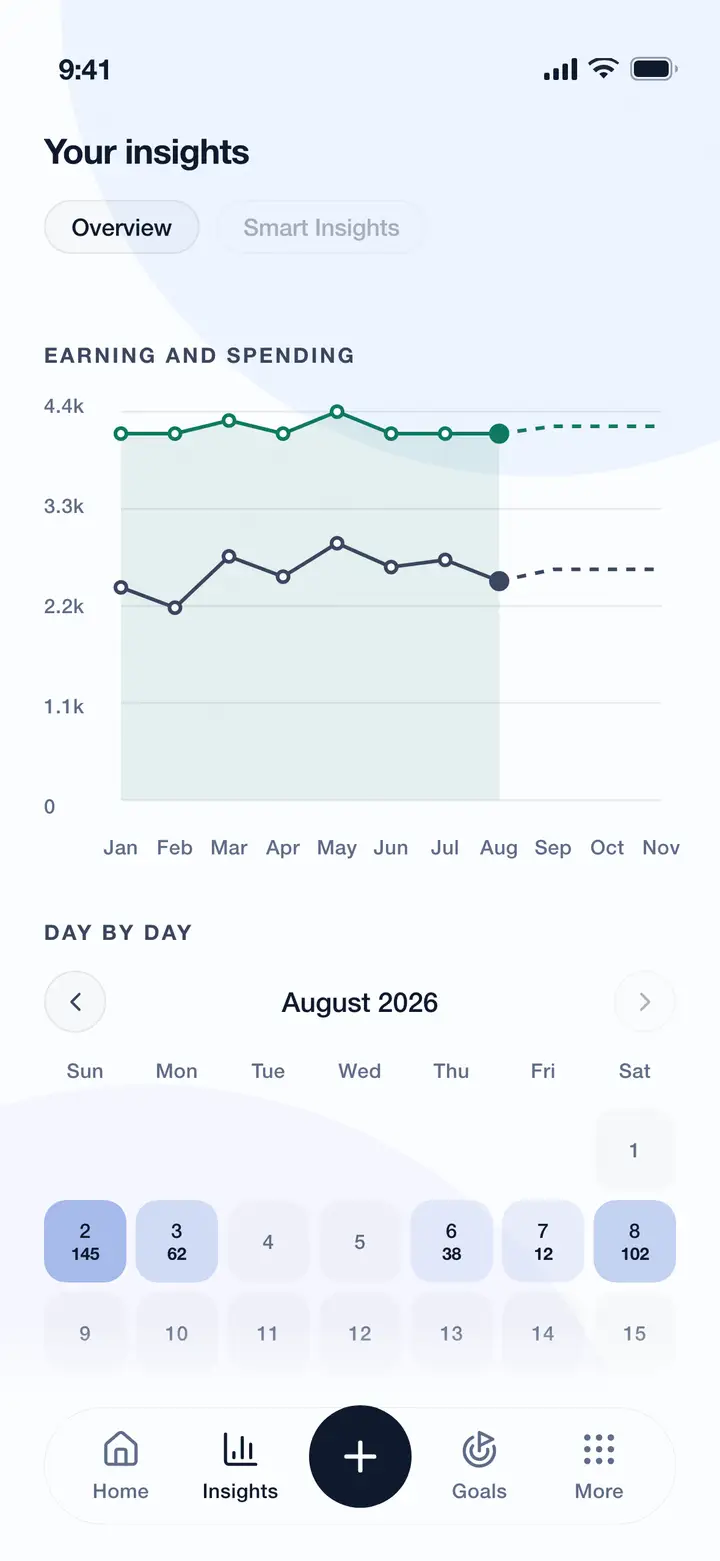Image resolution: width=720 pixels, height=1561 pixels.
Task: Tap the plus add button
Action: 360,1457
